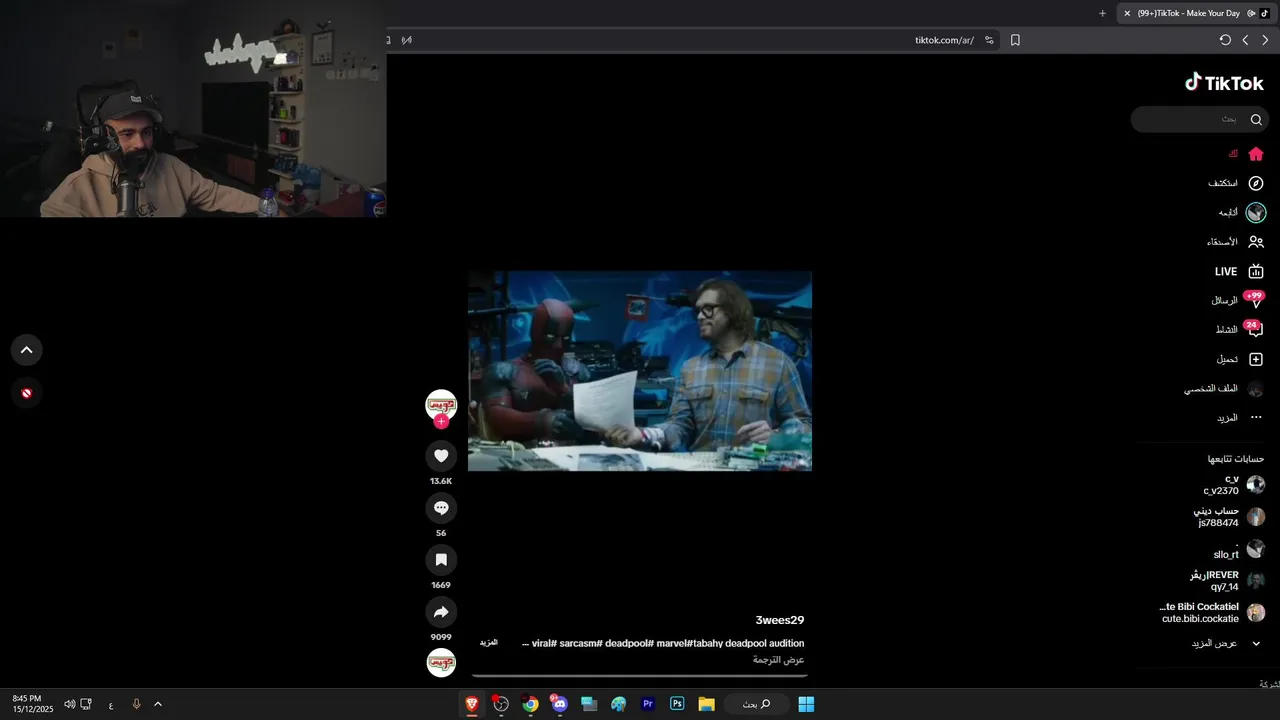Go to the previous video with the up arrow
The height and width of the screenshot is (720, 1280).
coord(27,350)
